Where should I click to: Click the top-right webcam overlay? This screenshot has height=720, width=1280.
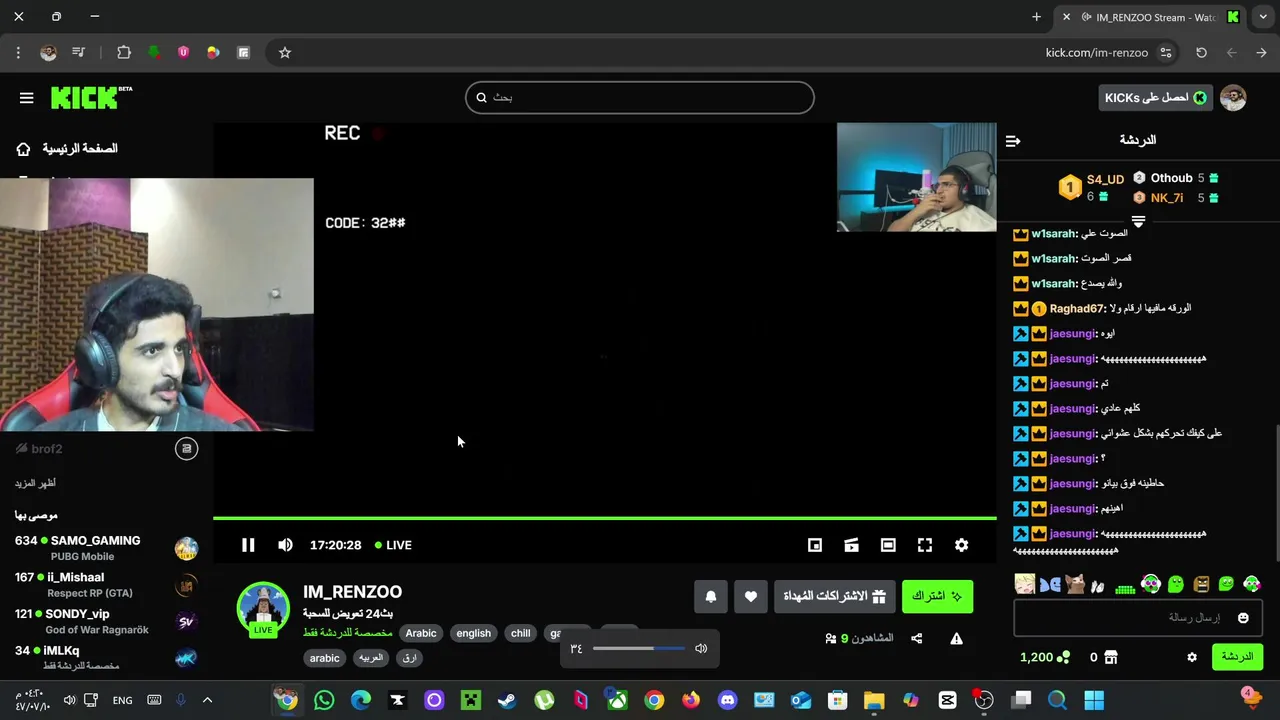tap(917, 177)
